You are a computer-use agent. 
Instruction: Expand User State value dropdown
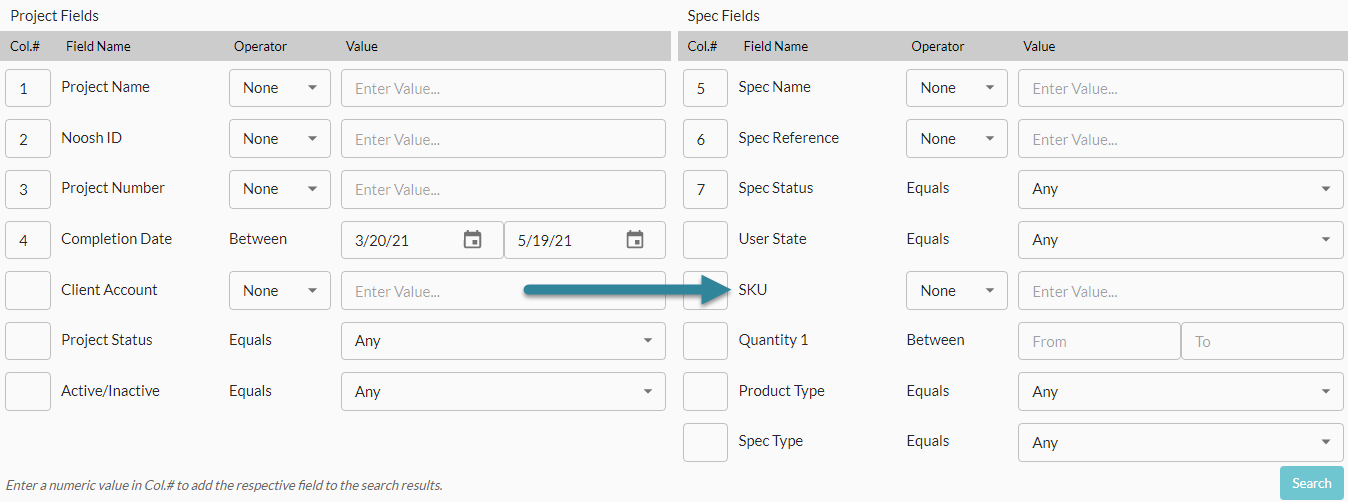tap(1181, 240)
